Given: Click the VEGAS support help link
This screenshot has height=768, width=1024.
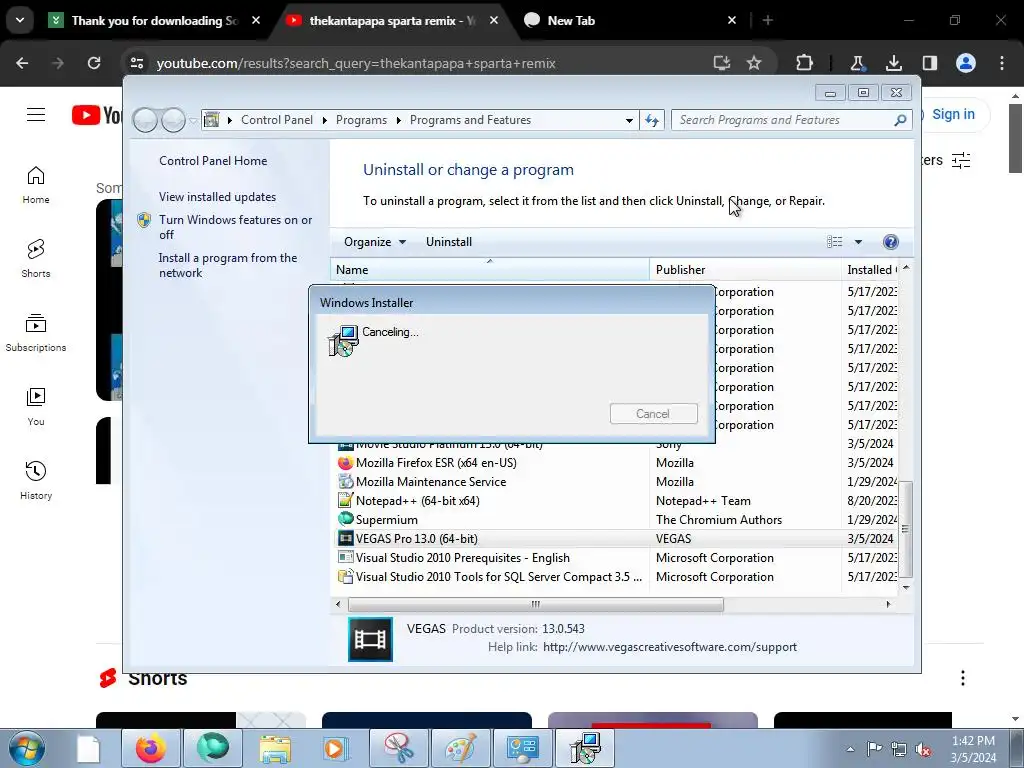Looking at the screenshot, I should point(669,647).
